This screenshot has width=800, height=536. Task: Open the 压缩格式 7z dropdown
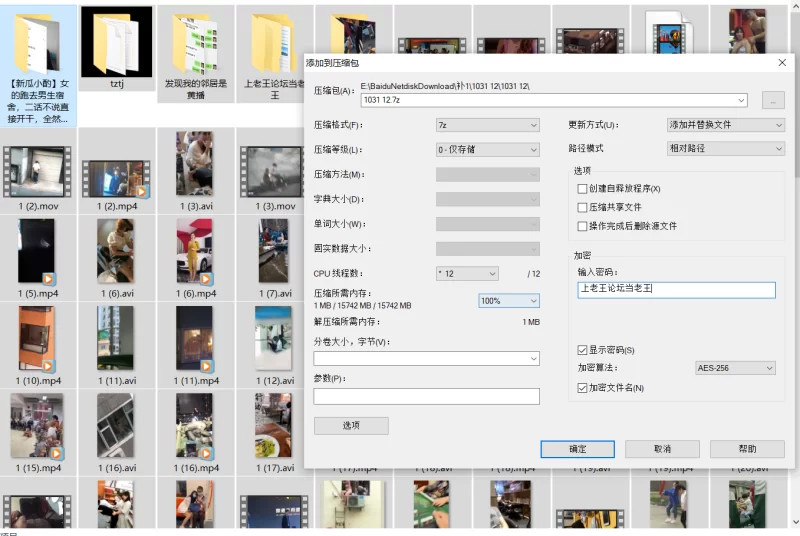(487, 125)
